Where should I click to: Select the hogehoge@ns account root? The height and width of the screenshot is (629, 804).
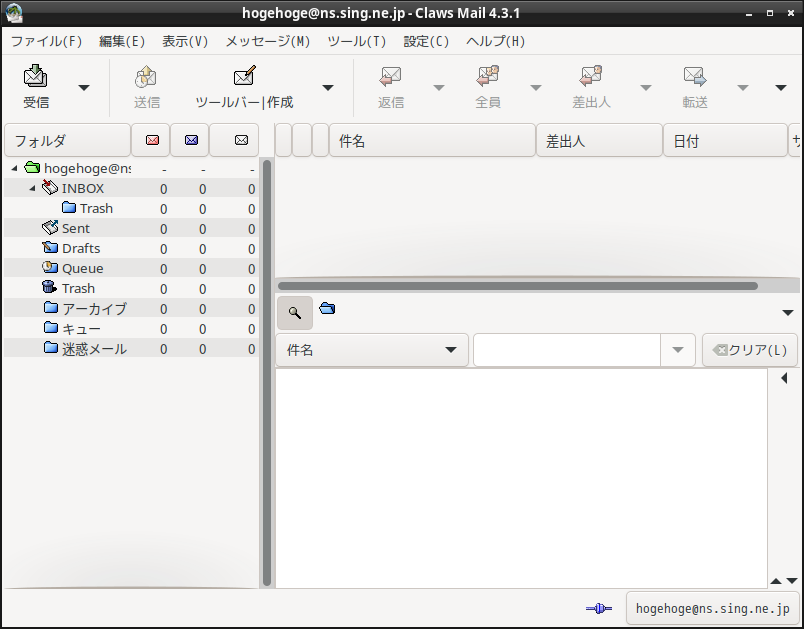pyautogui.click(x=131, y=168)
